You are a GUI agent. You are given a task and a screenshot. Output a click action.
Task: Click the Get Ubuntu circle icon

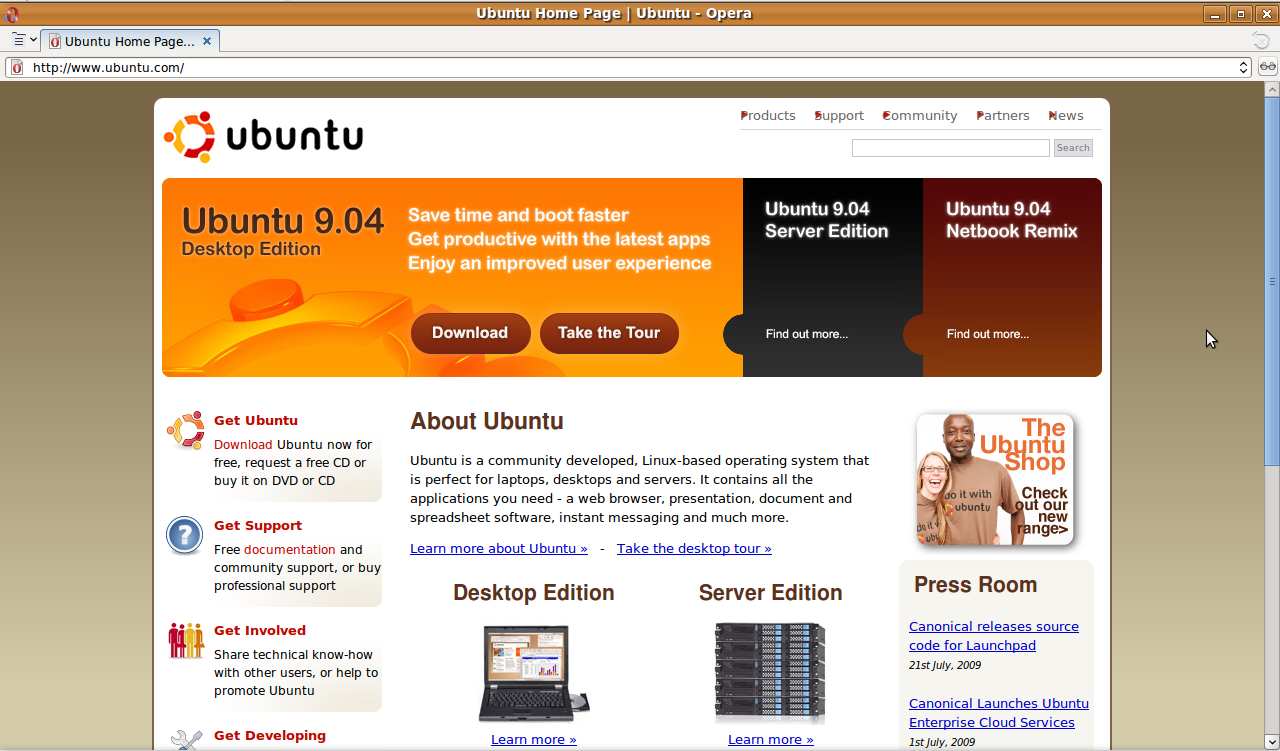coord(185,431)
